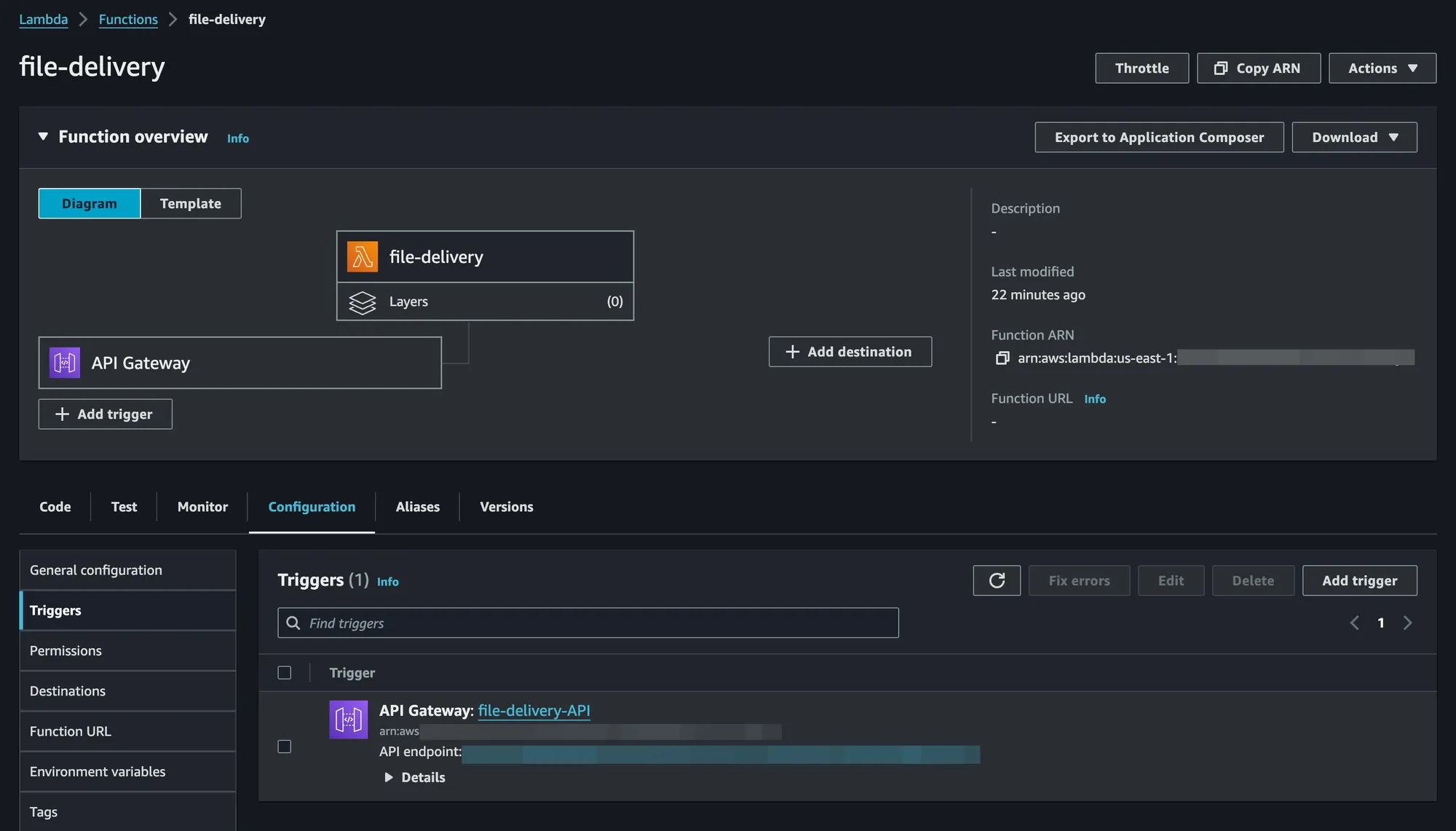Select all triggers with the header checkbox
Viewport: 1456px width, 831px height.
(x=285, y=673)
